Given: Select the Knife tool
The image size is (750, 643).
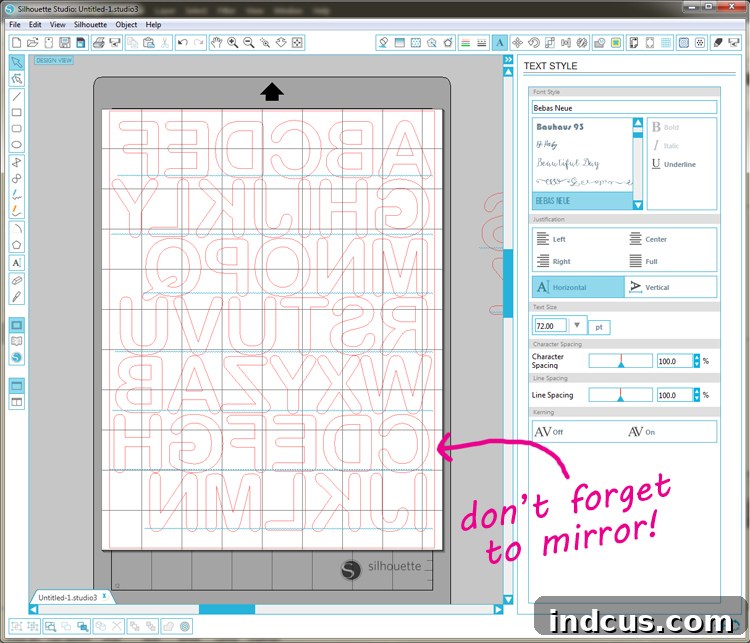Looking at the screenshot, I should pyautogui.click(x=16, y=297).
